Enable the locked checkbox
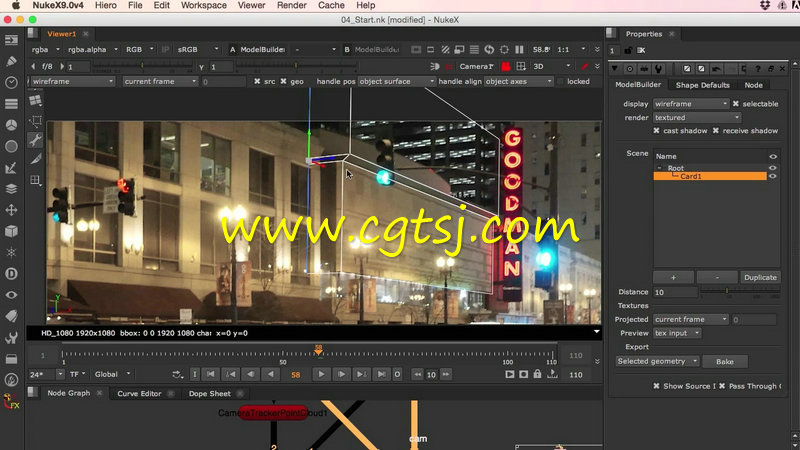 tap(561, 81)
